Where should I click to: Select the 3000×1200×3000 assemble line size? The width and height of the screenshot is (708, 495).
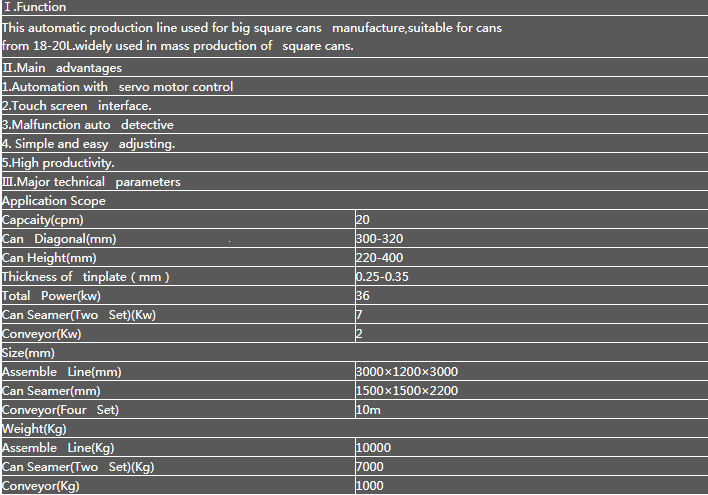(407, 371)
